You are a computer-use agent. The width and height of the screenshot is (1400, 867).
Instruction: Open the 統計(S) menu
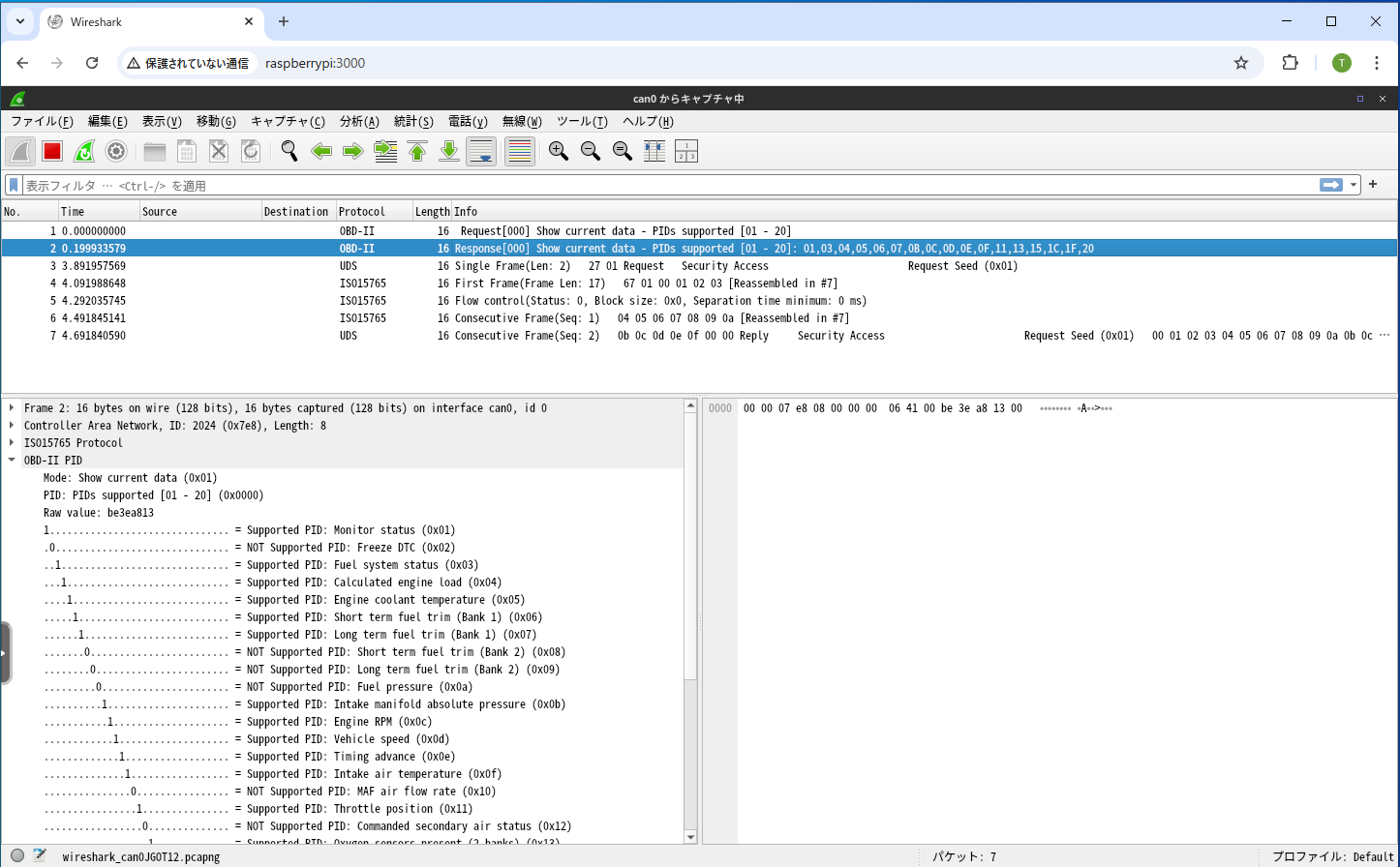pos(413,121)
